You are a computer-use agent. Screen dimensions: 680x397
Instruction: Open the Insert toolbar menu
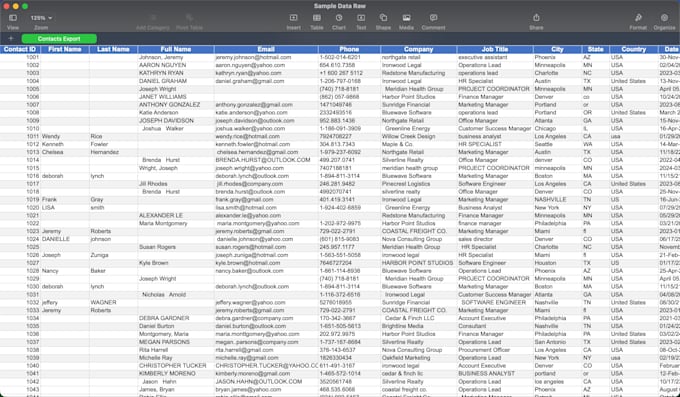294,18
